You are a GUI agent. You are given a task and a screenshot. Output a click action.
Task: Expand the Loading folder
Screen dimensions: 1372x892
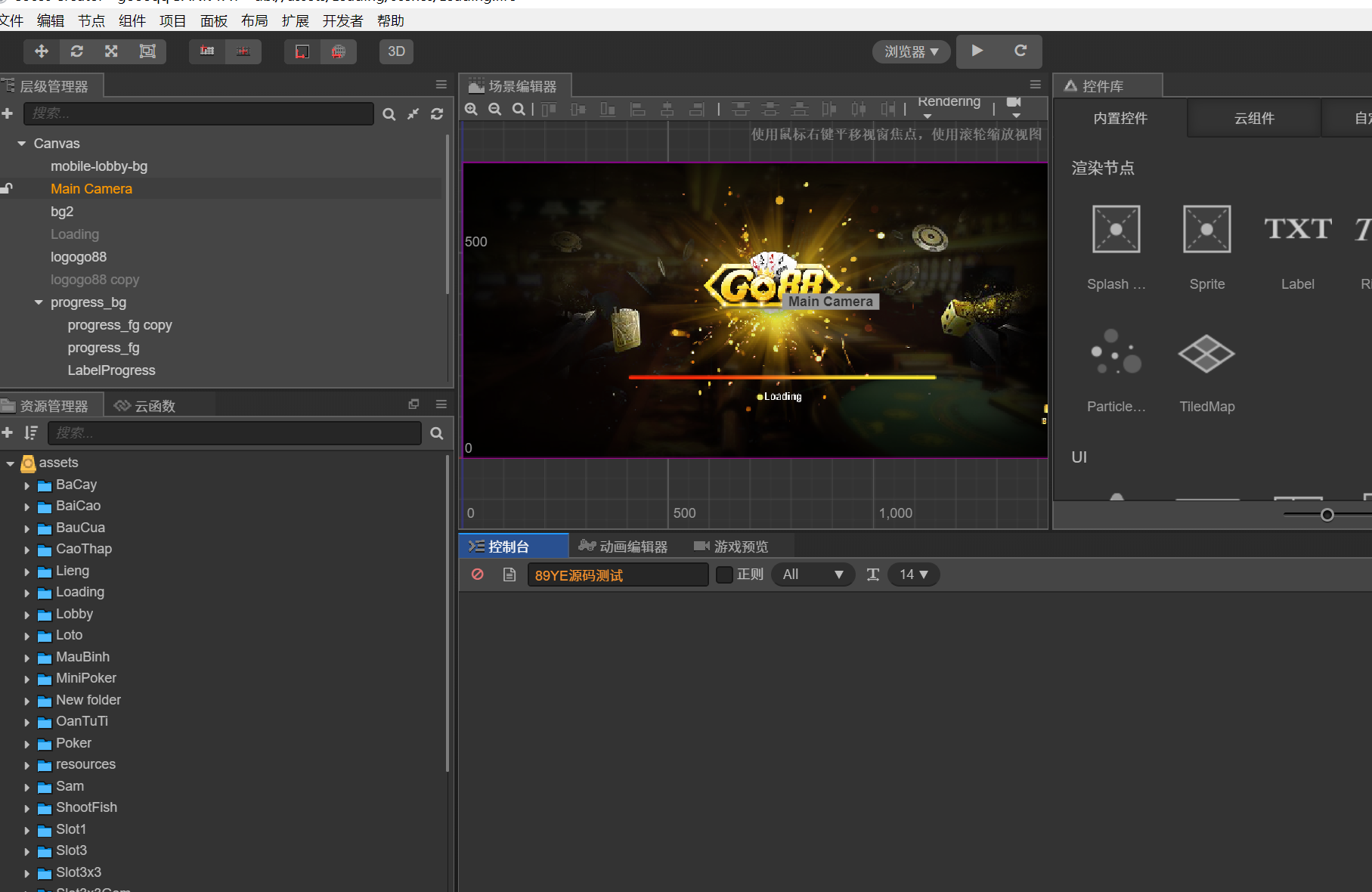pyautogui.click(x=27, y=593)
